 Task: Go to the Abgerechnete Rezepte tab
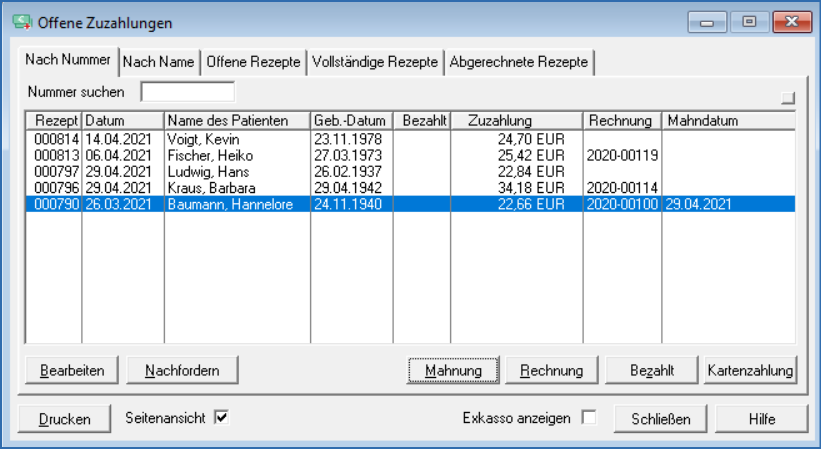tap(519, 62)
